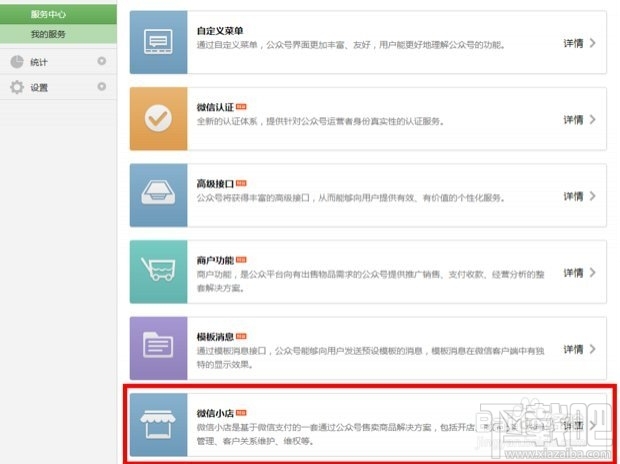Click the new badge beside 商户功能

(241, 259)
